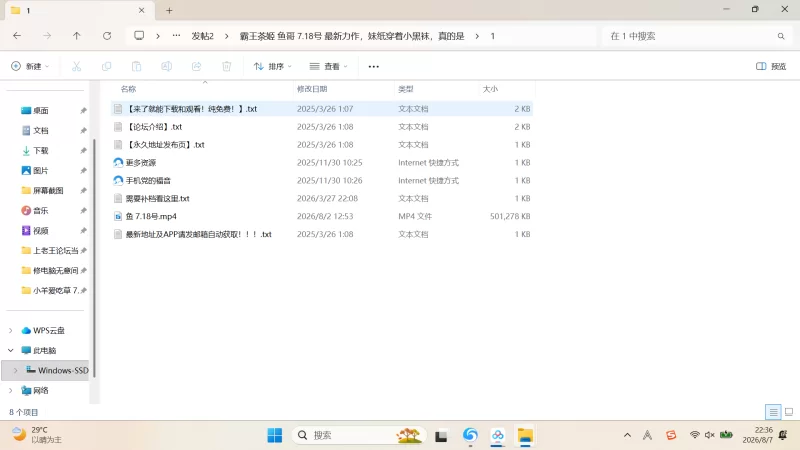
Task: Click the Paste clipboard icon
Action: (x=136, y=66)
